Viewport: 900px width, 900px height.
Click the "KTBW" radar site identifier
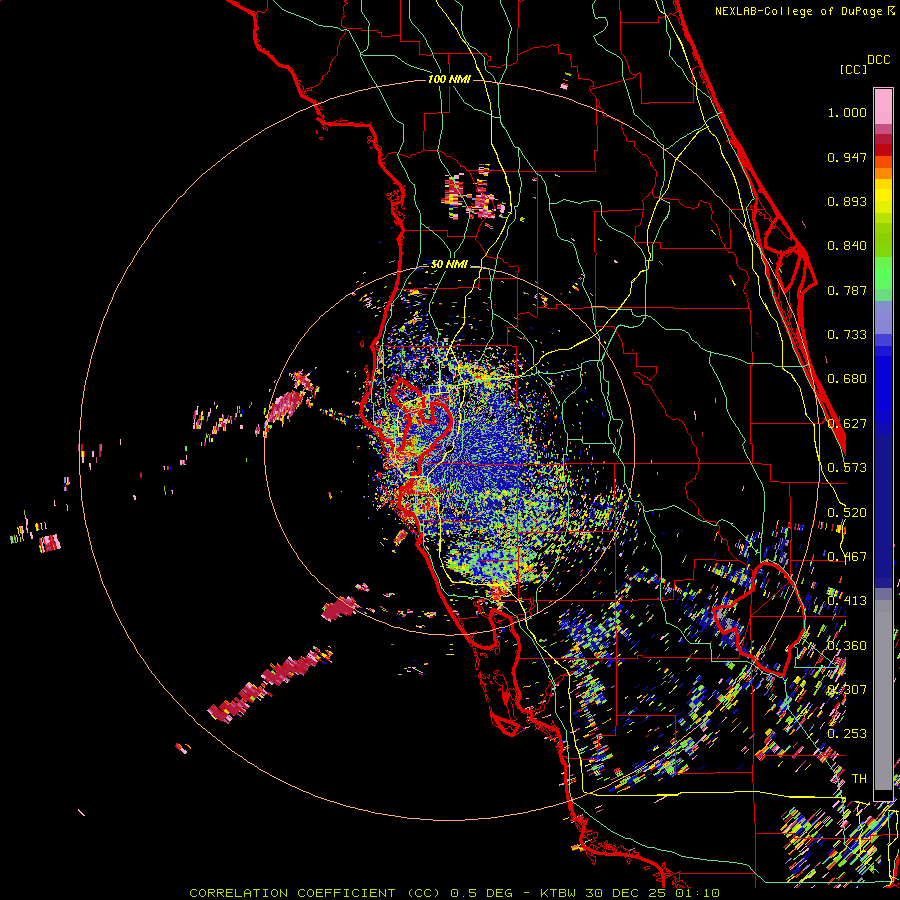(x=558, y=893)
